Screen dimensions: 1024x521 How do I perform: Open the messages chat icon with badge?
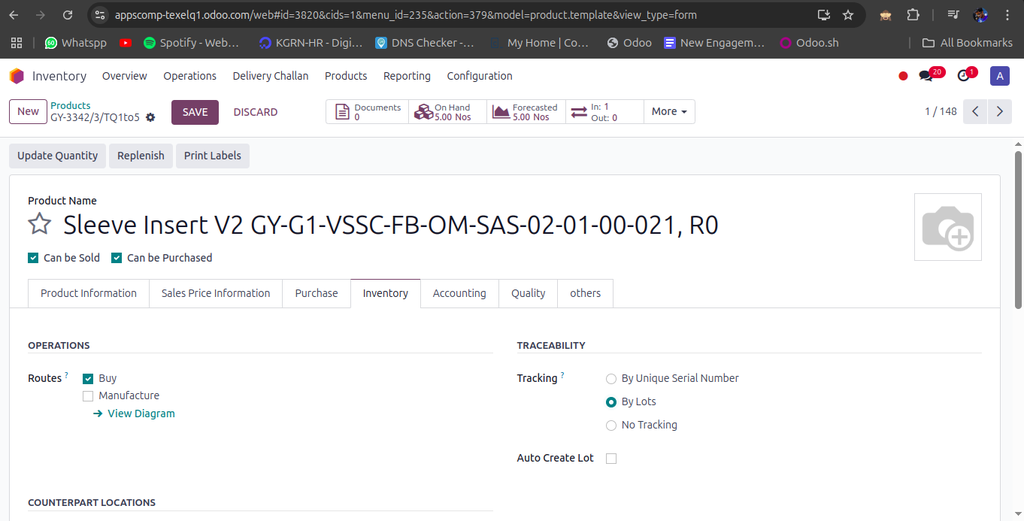click(x=927, y=76)
